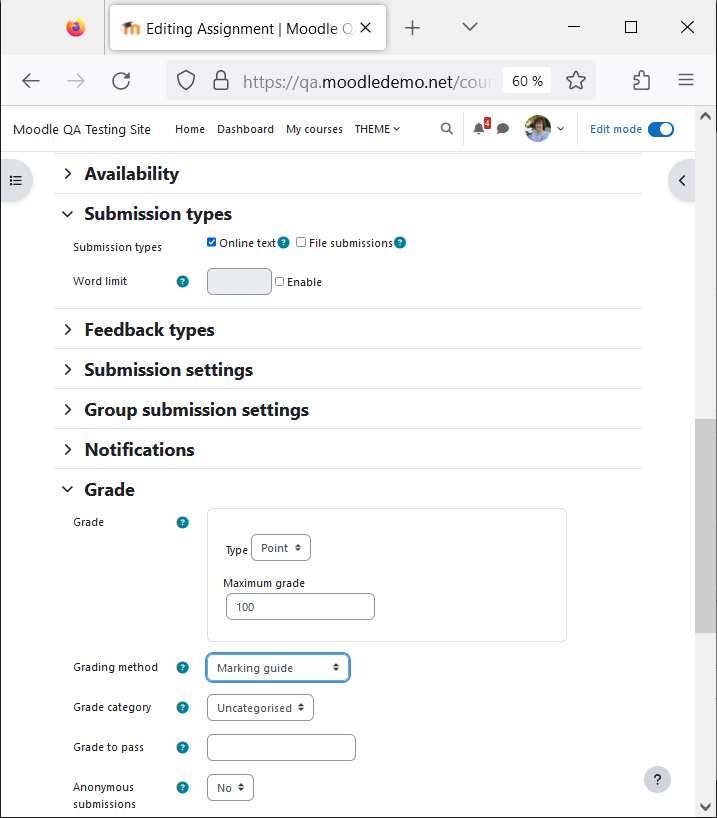The width and height of the screenshot is (717, 818).
Task: Open the block drawer arrow icon
Action: tap(682, 181)
